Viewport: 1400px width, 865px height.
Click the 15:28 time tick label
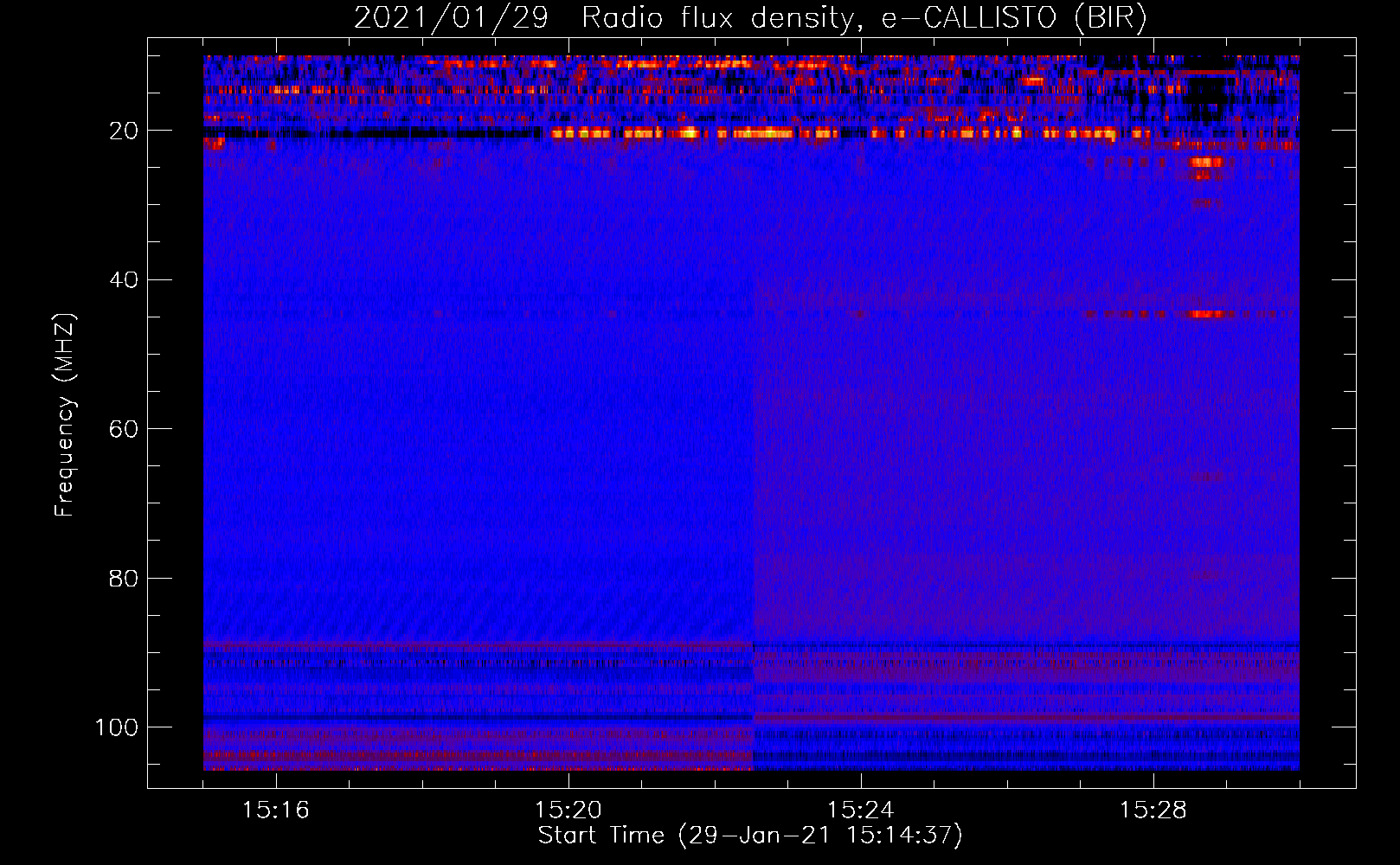pos(1153,810)
